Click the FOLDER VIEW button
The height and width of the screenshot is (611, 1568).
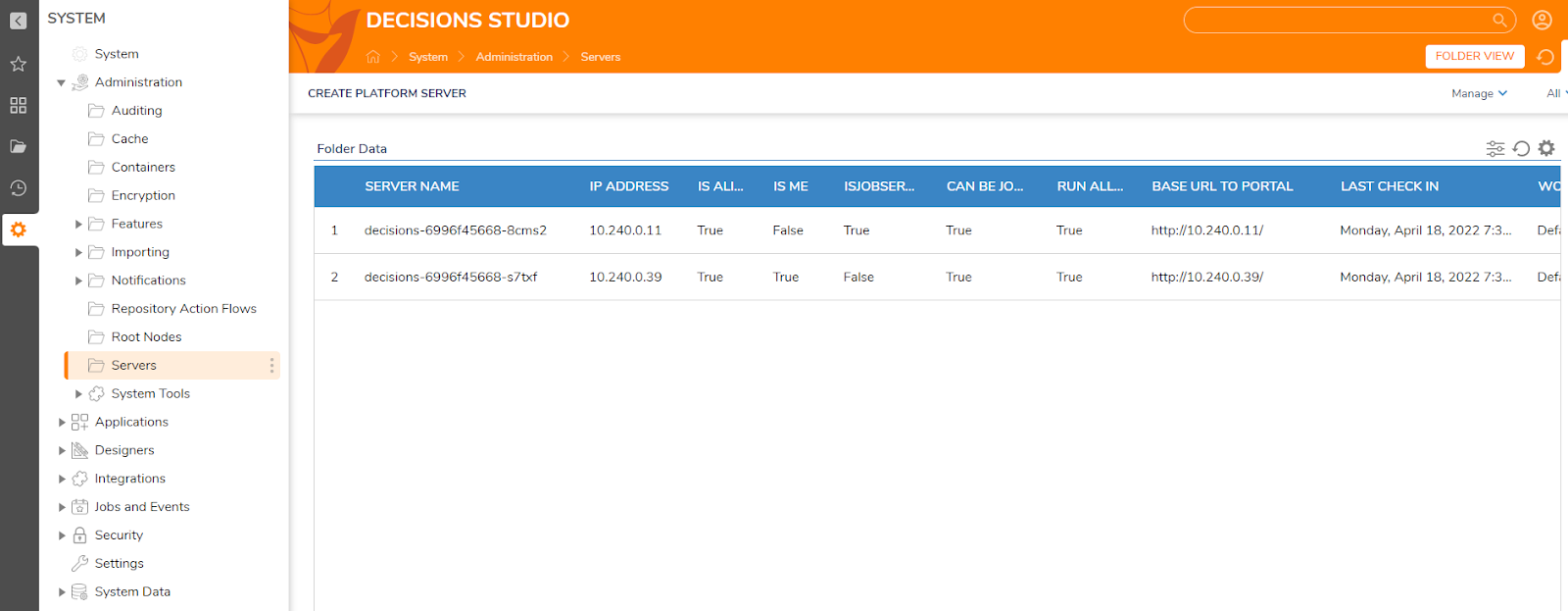1474,56
